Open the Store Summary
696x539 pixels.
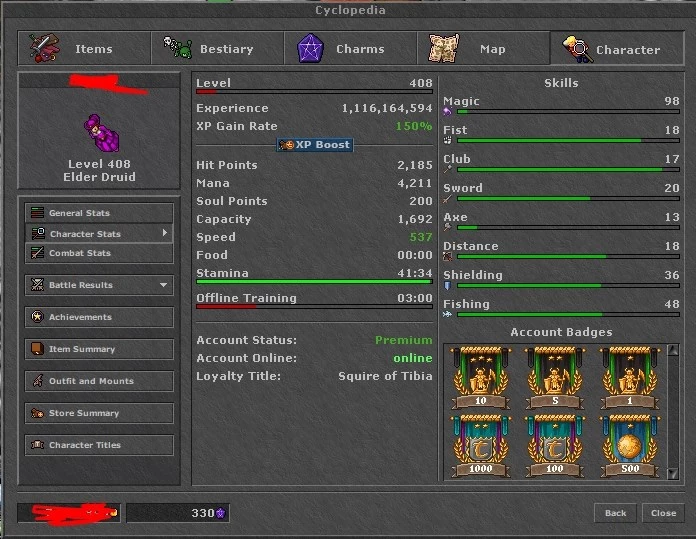[99, 413]
